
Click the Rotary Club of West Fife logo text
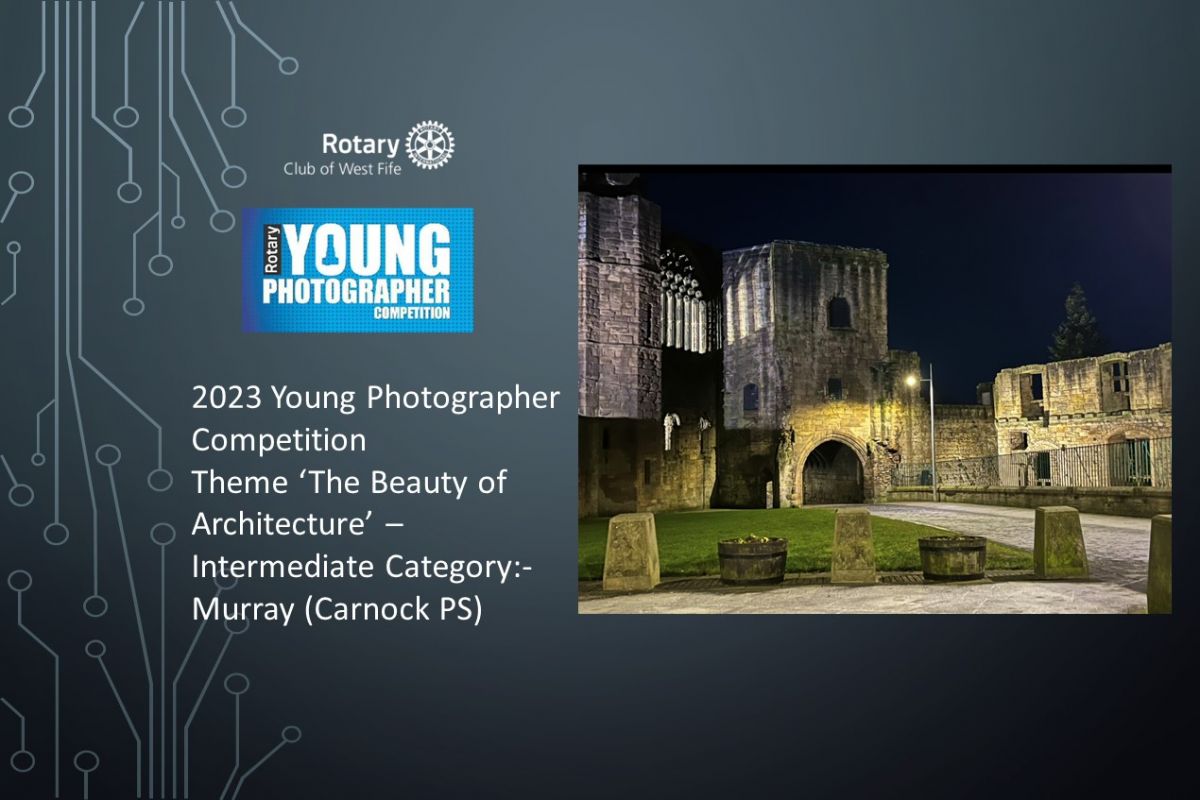pyautogui.click(x=342, y=154)
